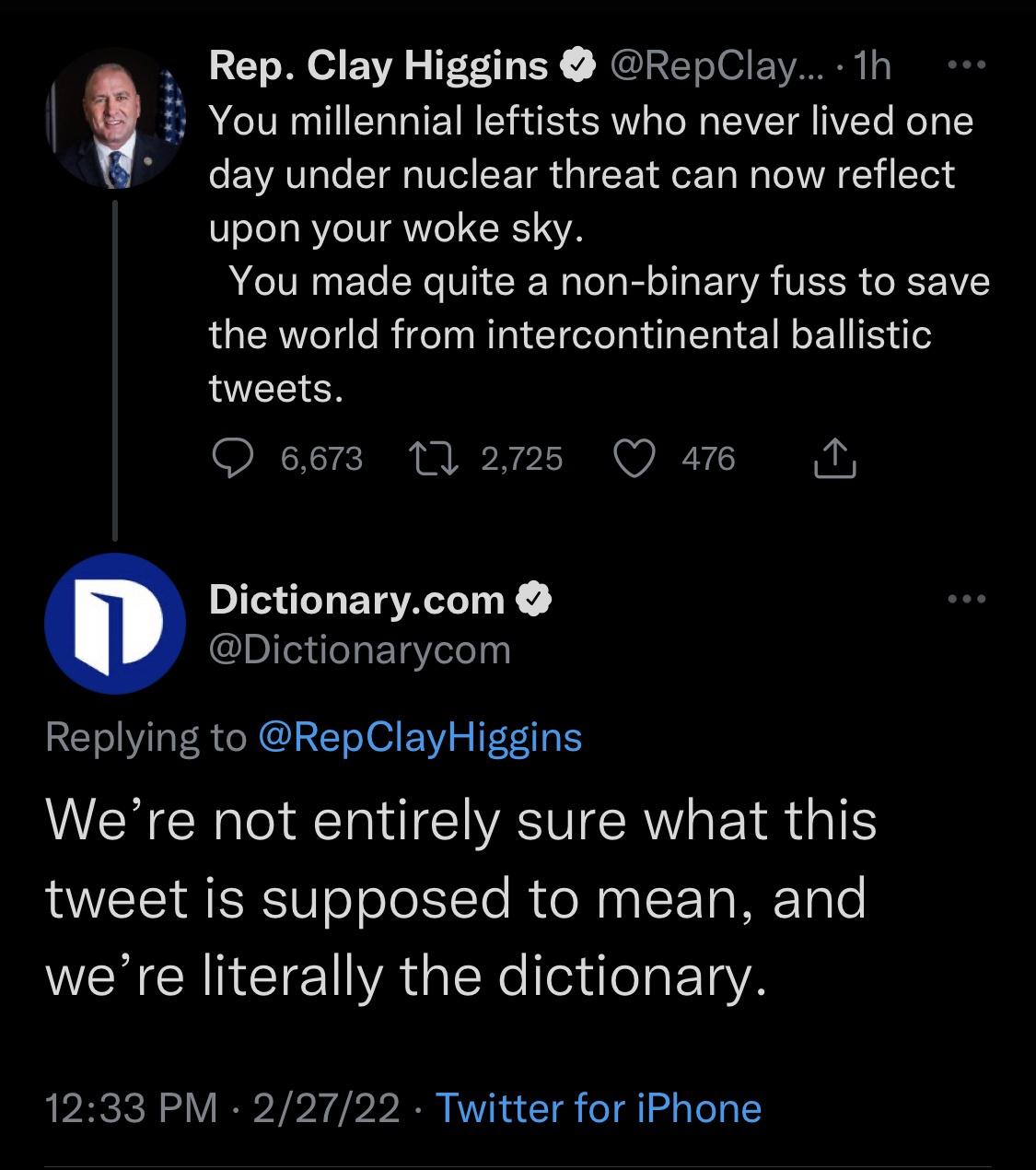Open the @Dictionarycom handle
The height and width of the screenshot is (1170, 1036).
coord(359,650)
